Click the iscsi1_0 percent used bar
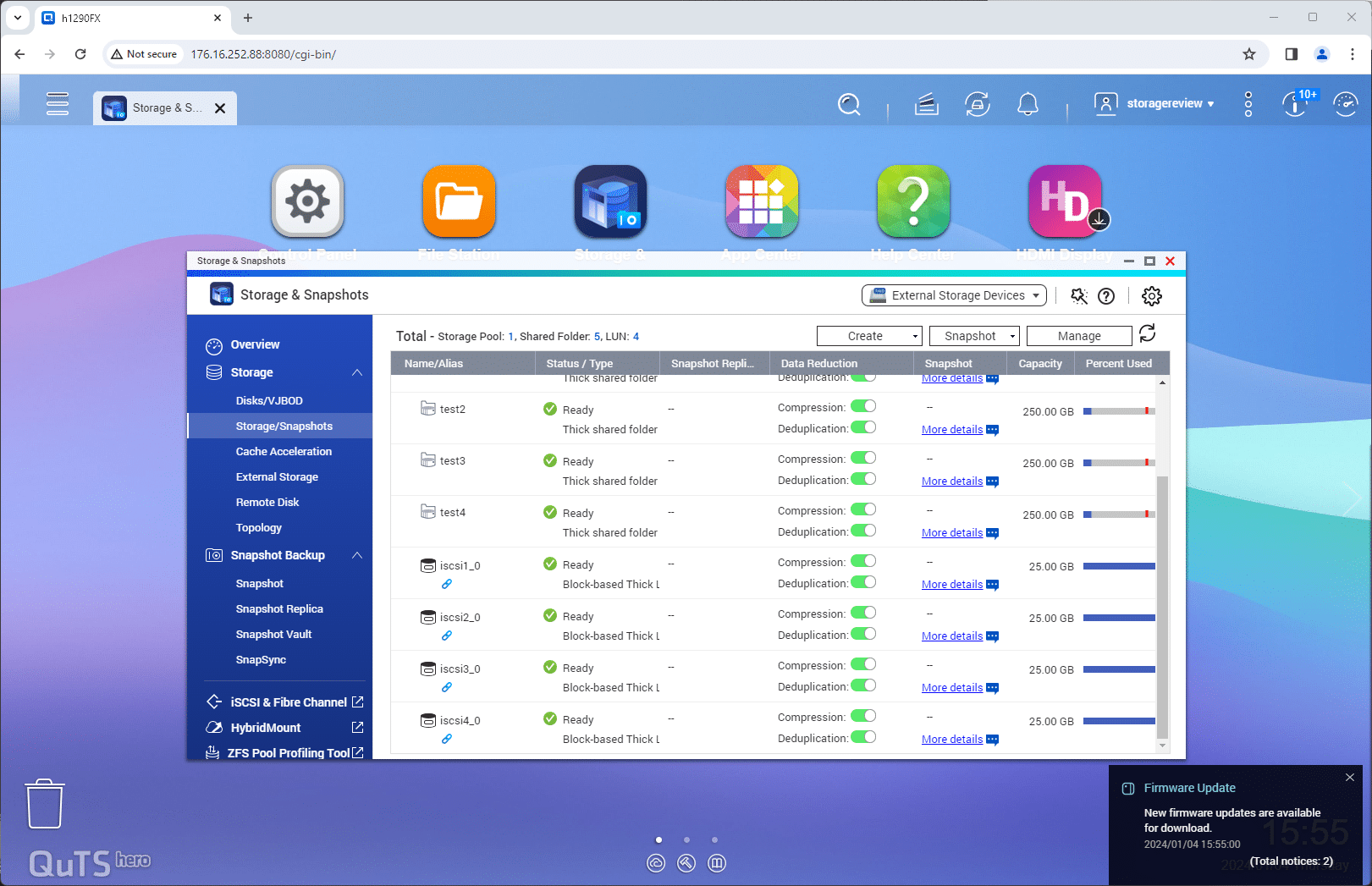The height and width of the screenshot is (886, 1372). tap(1119, 566)
